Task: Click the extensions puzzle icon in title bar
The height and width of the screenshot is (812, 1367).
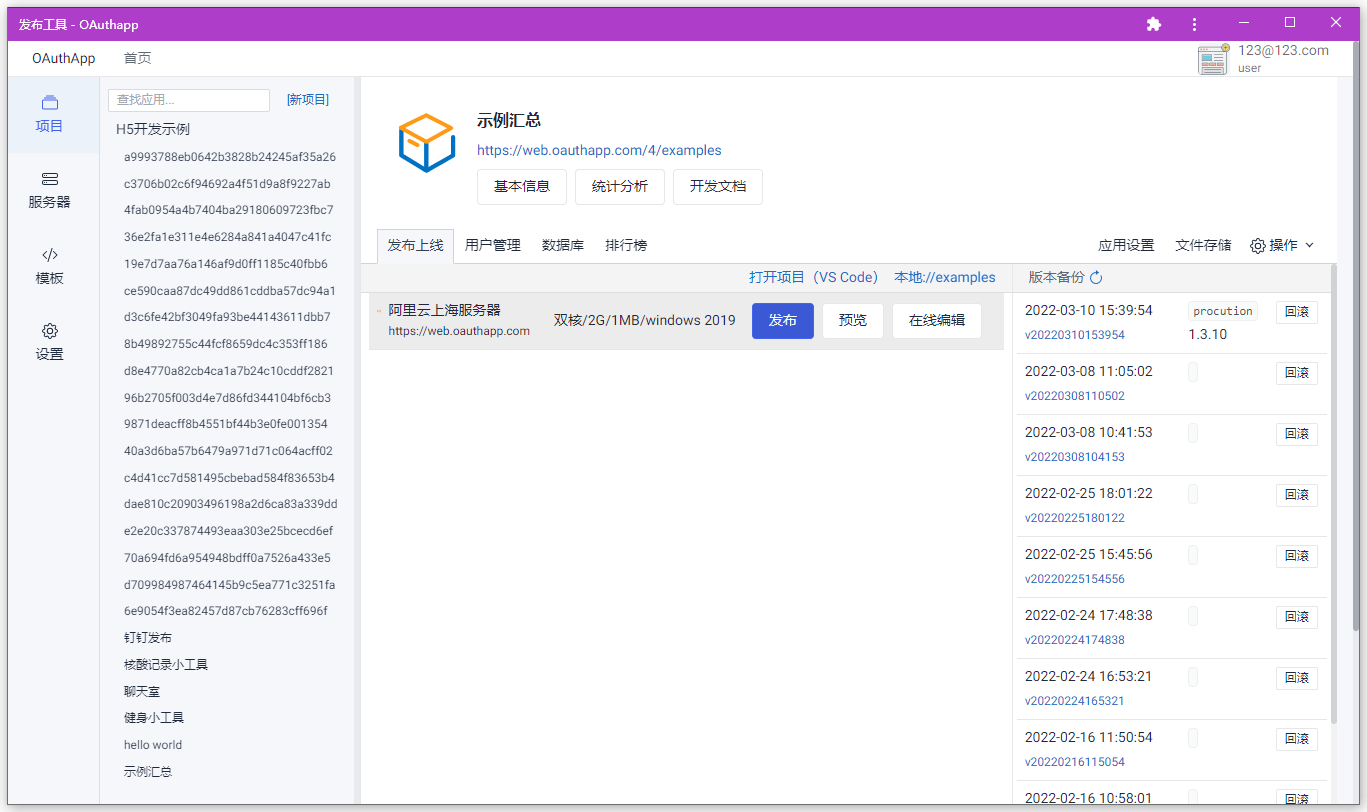Action: click(1154, 24)
